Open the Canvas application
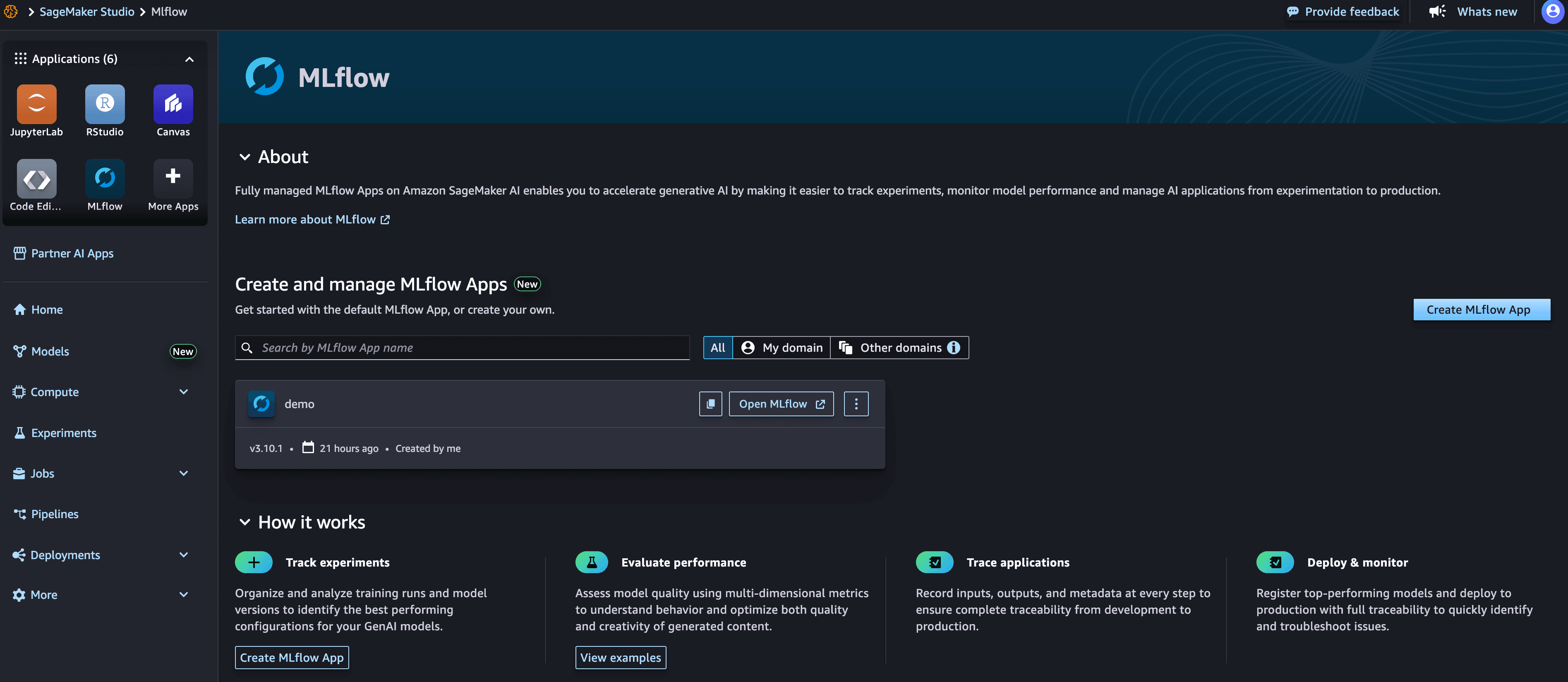This screenshot has height=682, width=1568. tap(173, 104)
